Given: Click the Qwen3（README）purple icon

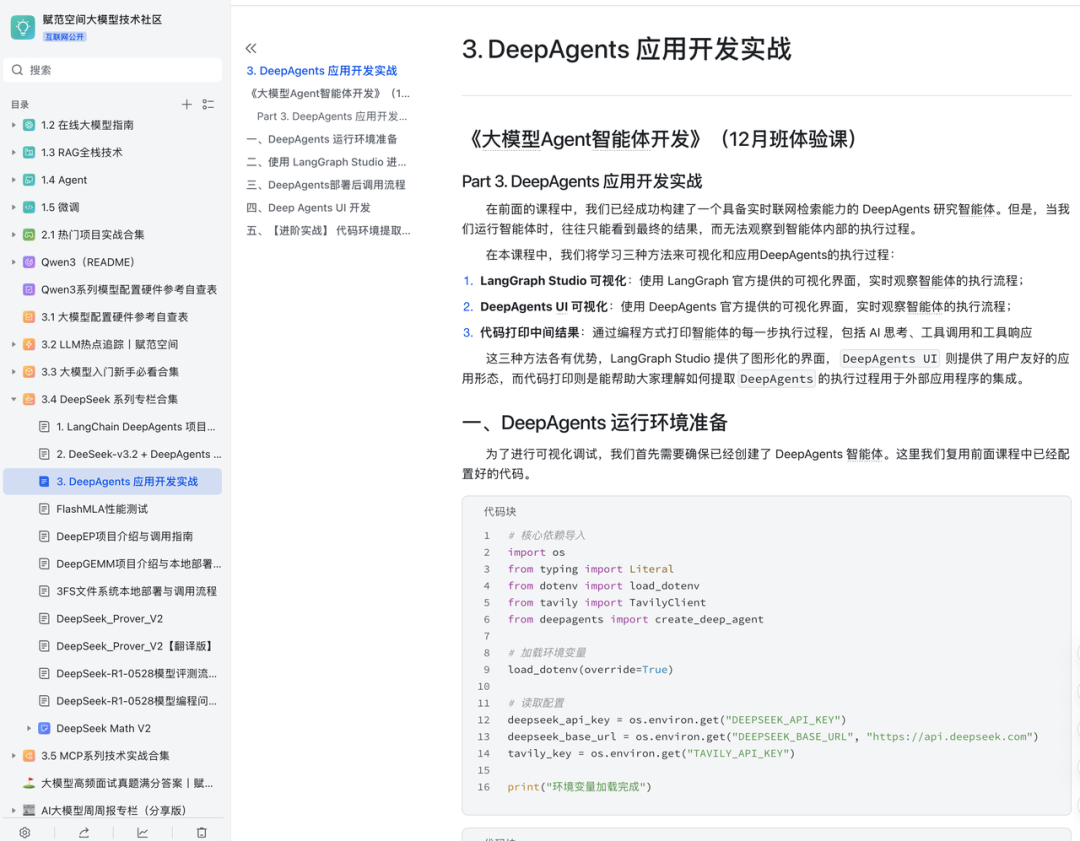Looking at the screenshot, I should coord(29,262).
